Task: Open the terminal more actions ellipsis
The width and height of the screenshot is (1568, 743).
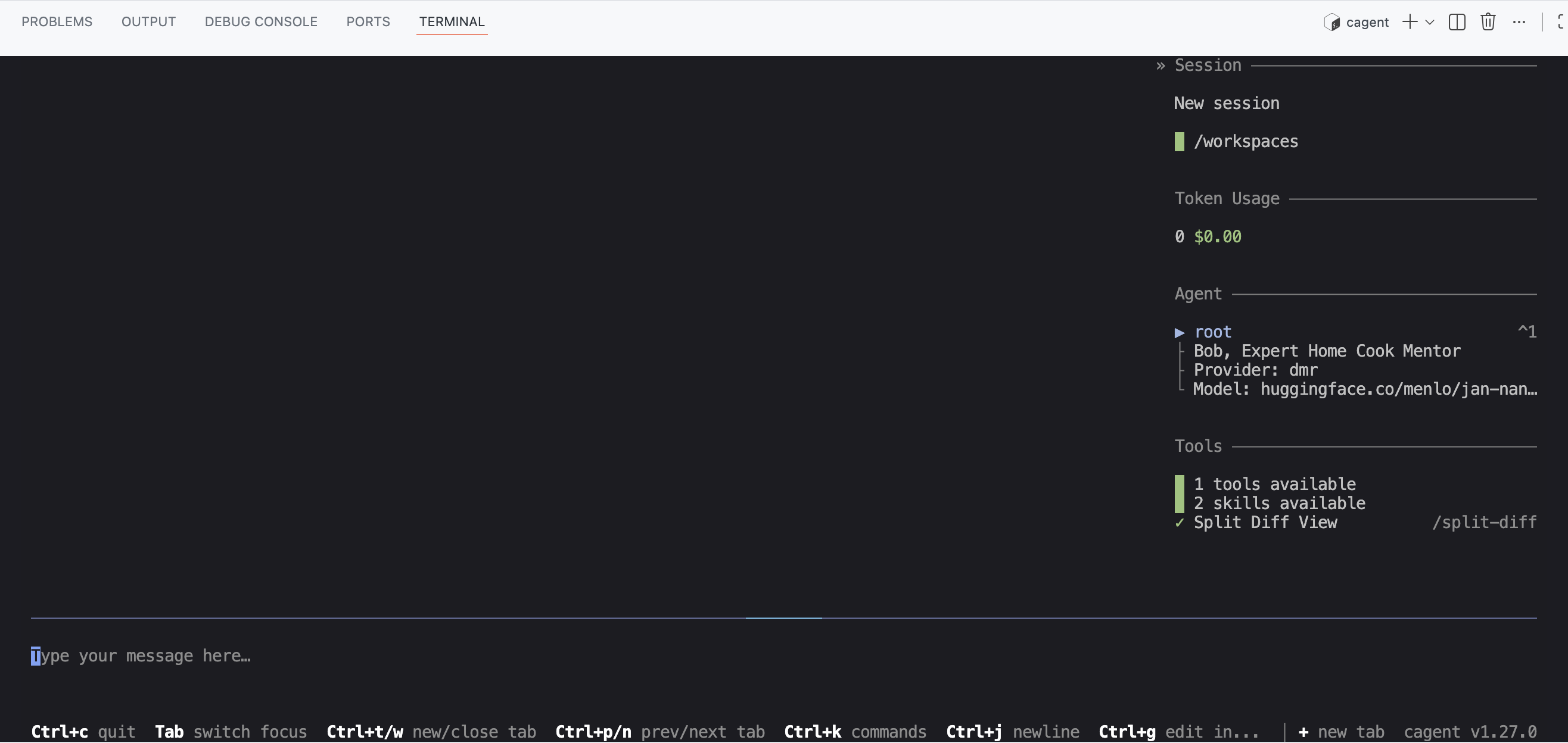Action: pyautogui.click(x=1519, y=23)
